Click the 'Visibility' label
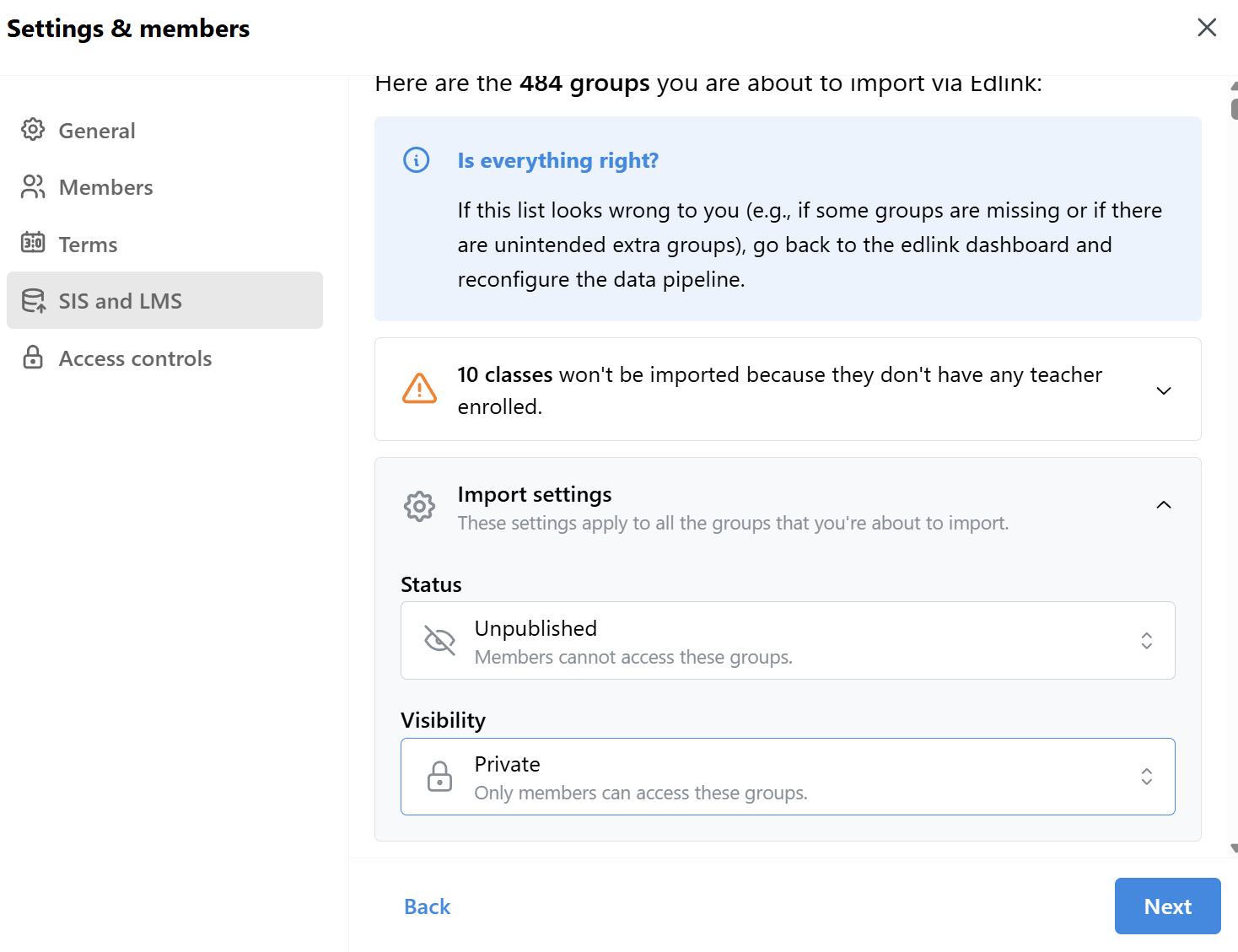This screenshot has height=952, width=1238. pos(444,720)
